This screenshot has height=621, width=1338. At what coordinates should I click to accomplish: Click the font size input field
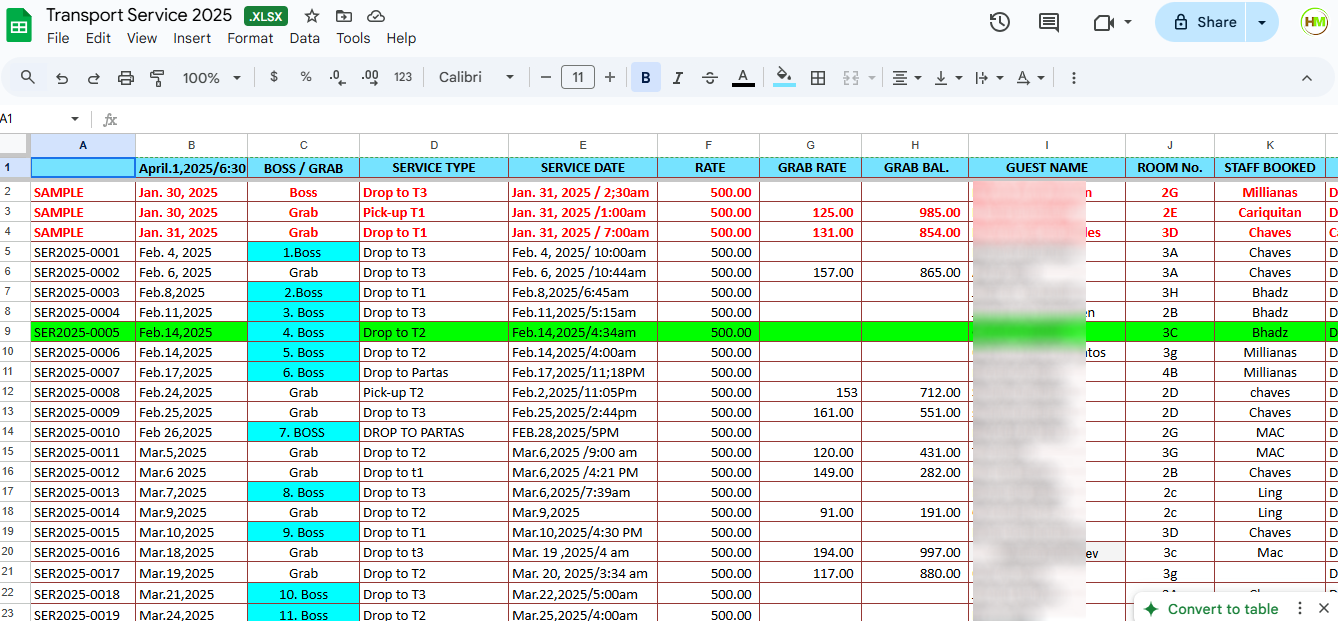[x=578, y=78]
